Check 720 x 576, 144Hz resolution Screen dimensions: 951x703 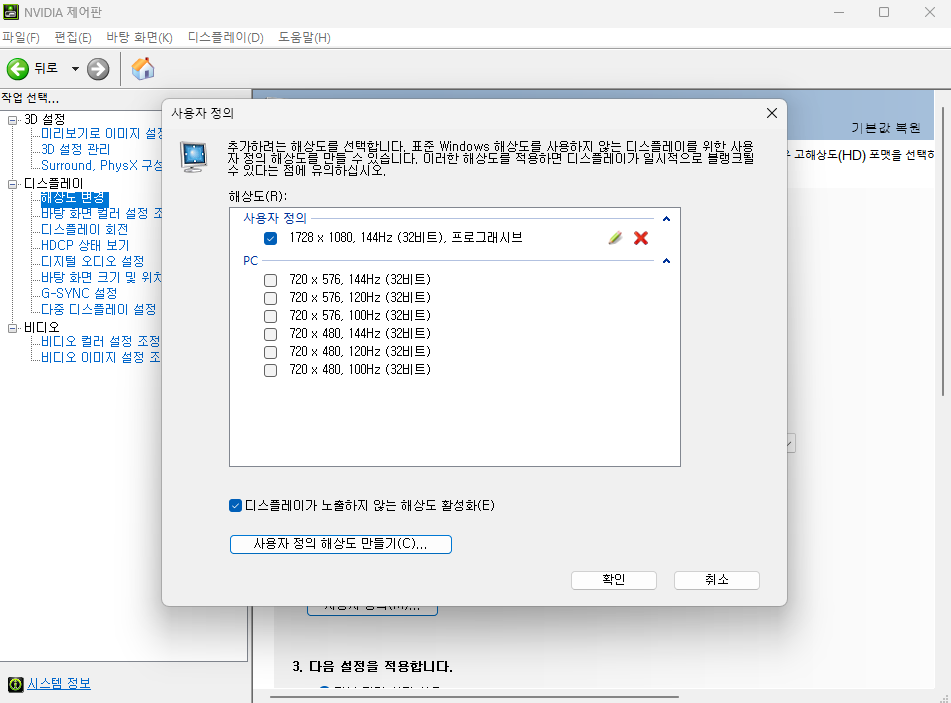[271, 280]
